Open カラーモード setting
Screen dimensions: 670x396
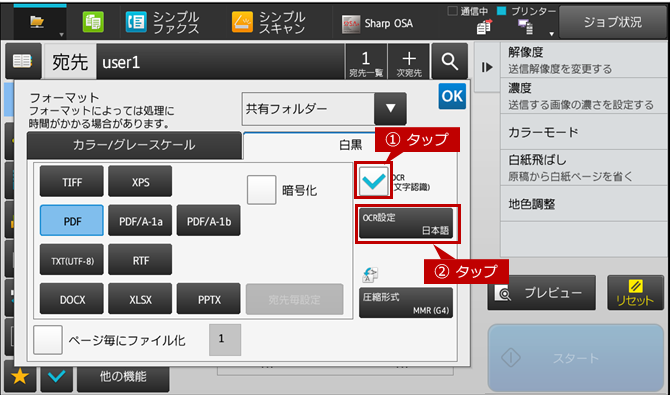point(584,132)
